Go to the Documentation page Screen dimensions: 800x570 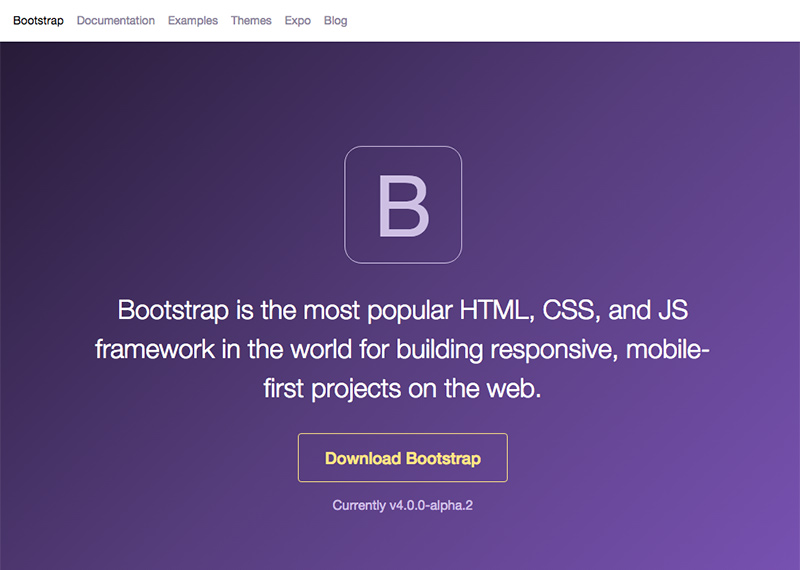(116, 20)
